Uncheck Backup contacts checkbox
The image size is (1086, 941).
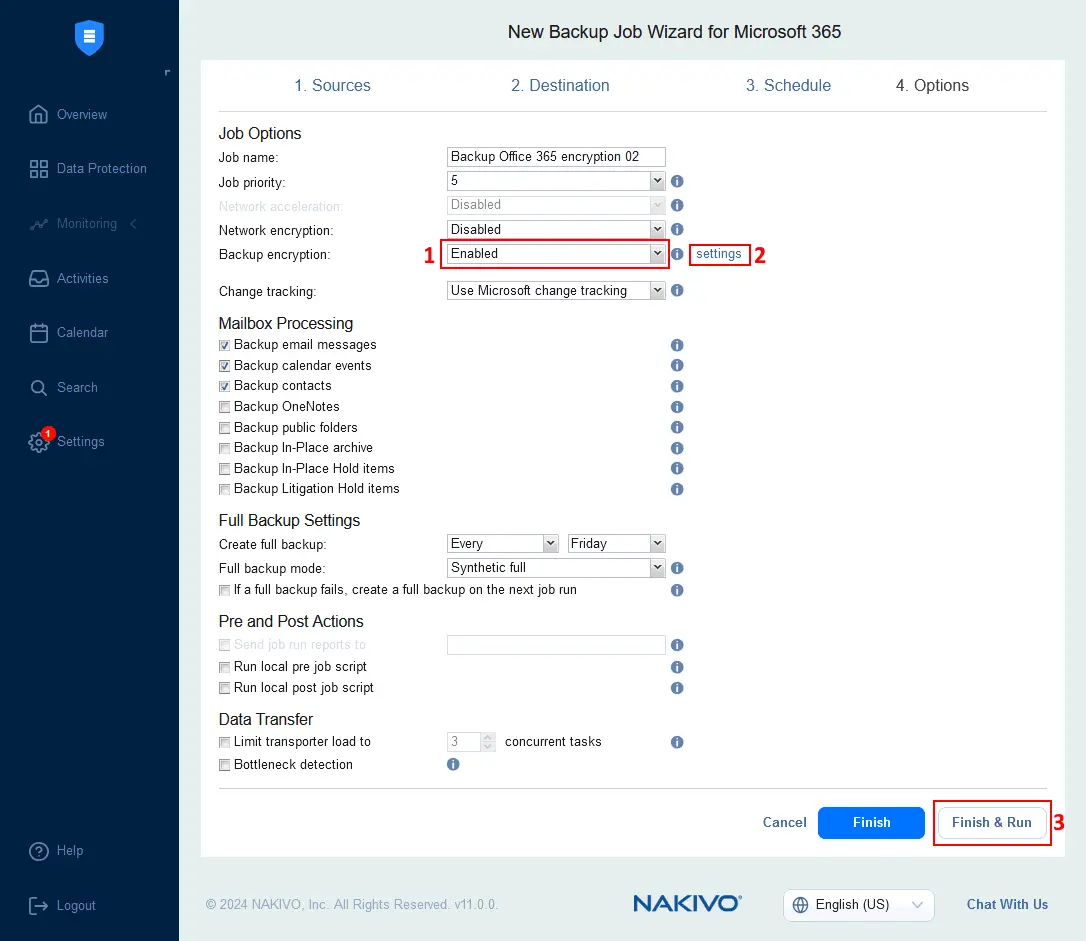coord(224,386)
